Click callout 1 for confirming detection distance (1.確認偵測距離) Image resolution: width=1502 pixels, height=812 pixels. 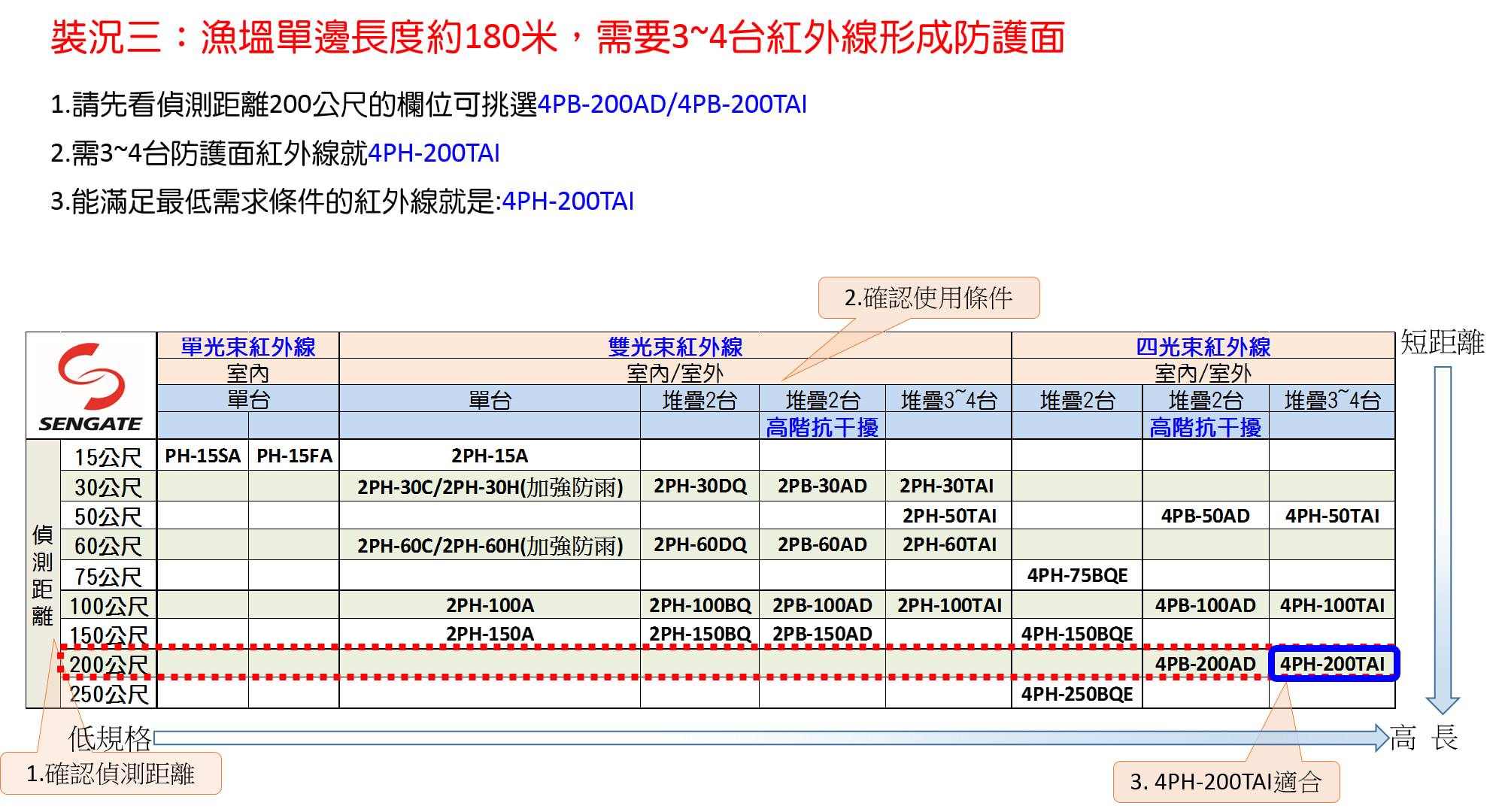(x=111, y=773)
